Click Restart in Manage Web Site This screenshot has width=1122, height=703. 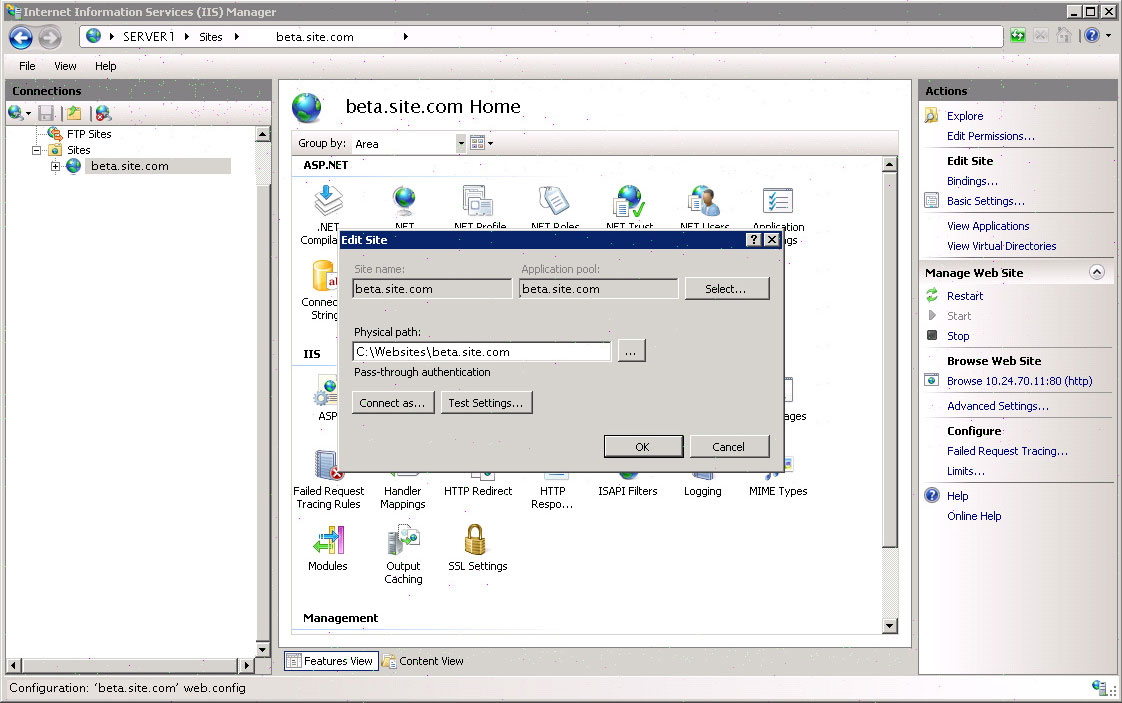pos(965,296)
